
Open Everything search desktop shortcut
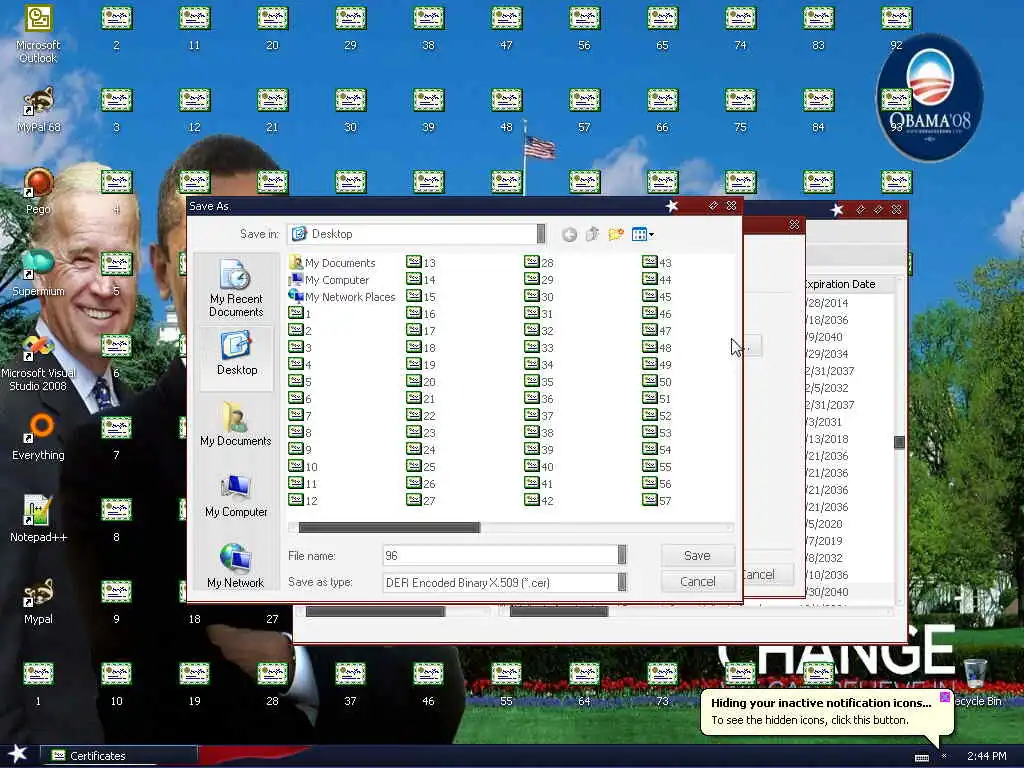pos(38,437)
